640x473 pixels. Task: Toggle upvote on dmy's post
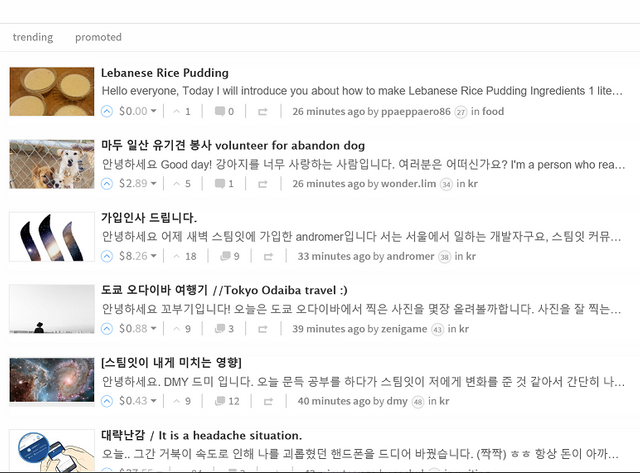click(107, 401)
